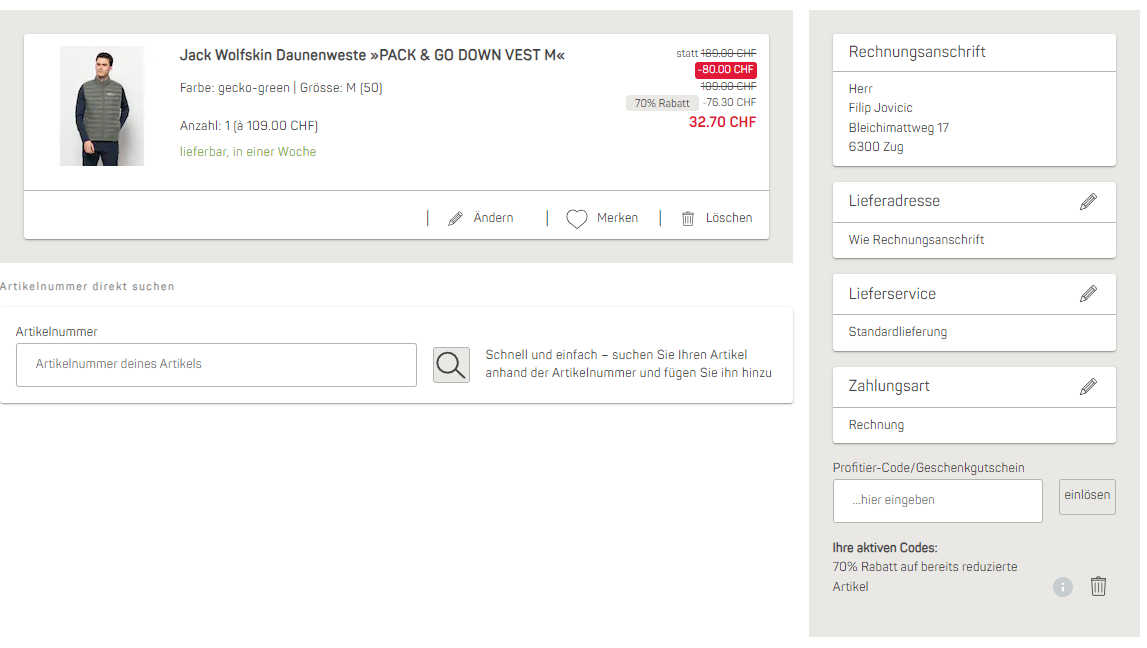Open info icon for active codes
The height and width of the screenshot is (648, 1147).
click(1062, 587)
